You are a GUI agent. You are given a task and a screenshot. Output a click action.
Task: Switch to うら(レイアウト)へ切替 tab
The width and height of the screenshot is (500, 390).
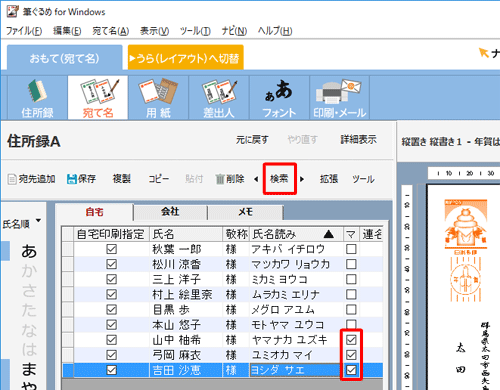(x=186, y=58)
